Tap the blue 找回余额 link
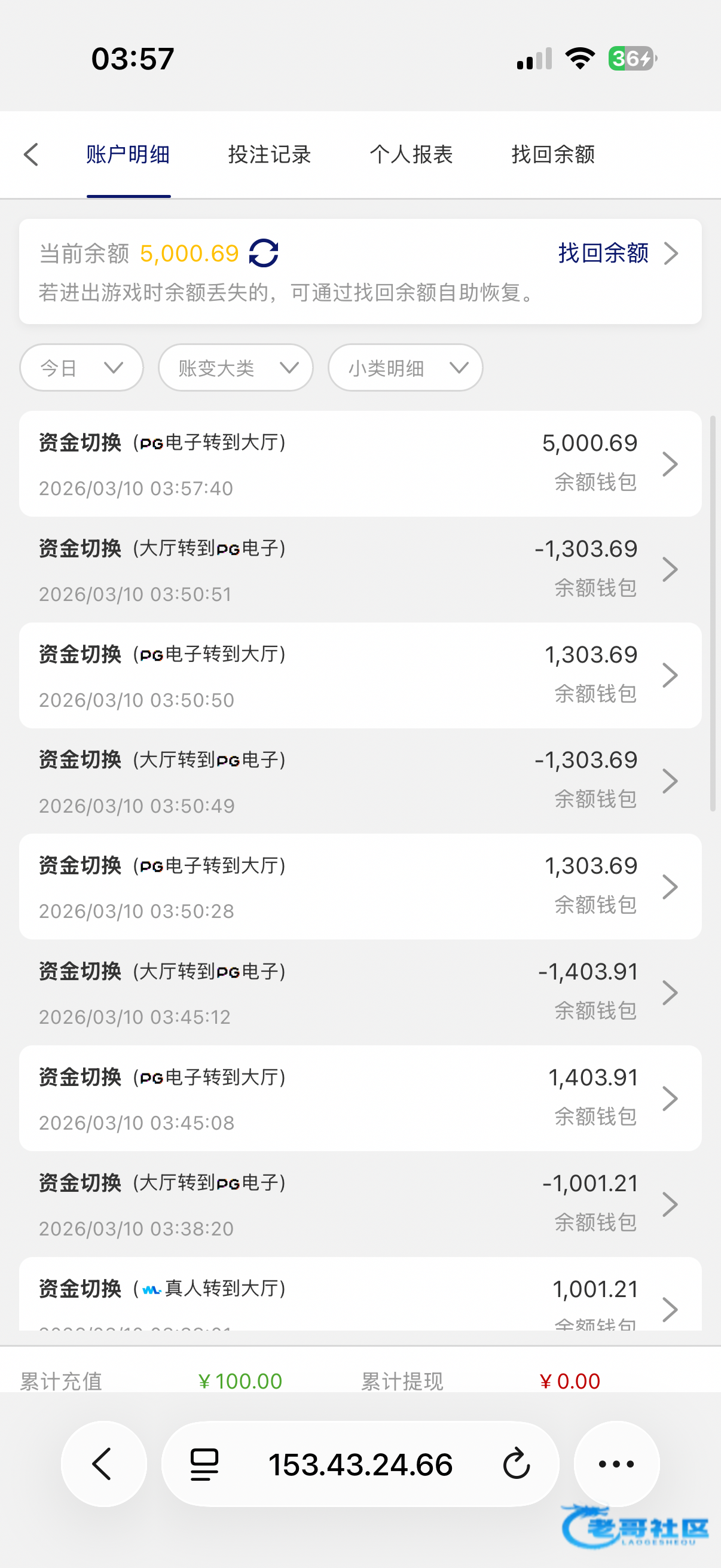 coord(603,253)
